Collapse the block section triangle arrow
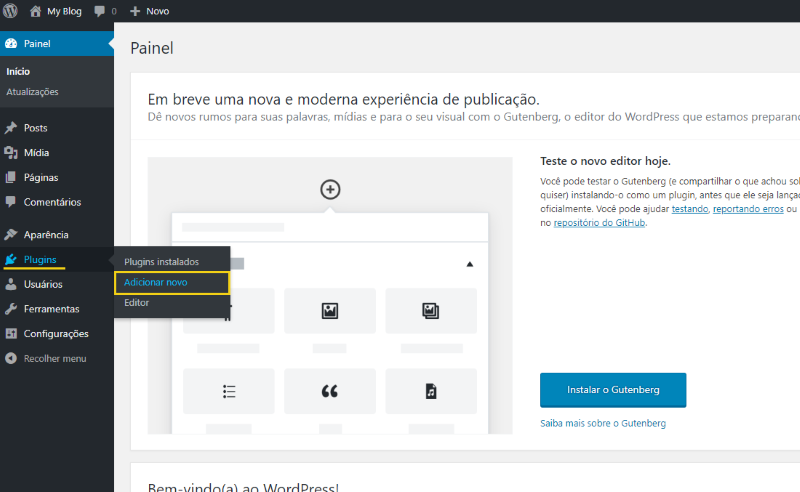The image size is (800, 492). pyautogui.click(x=470, y=264)
